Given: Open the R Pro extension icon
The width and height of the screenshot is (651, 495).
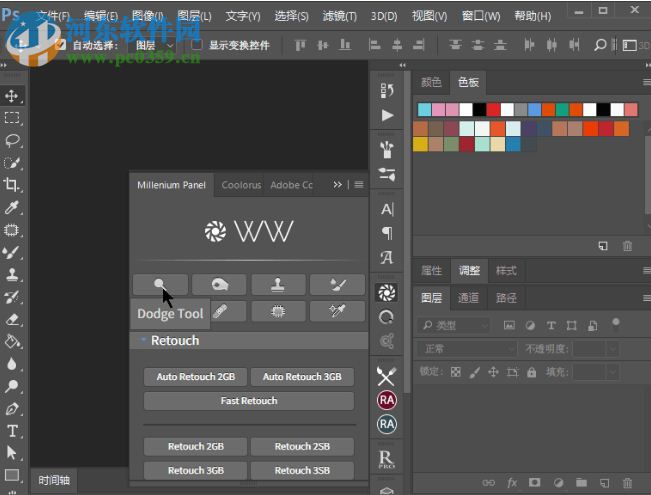Looking at the screenshot, I should click(387, 459).
